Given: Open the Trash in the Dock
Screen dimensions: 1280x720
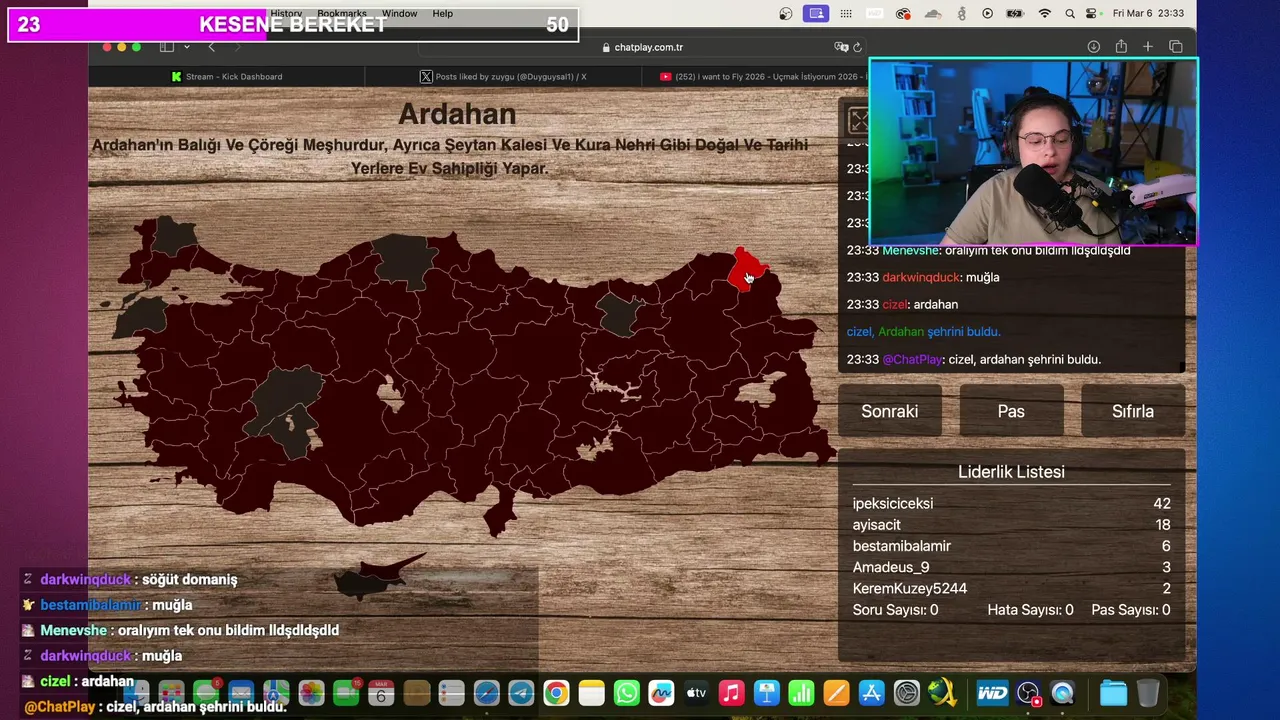Looking at the screenshot, I should click(x=1148, y=693).
